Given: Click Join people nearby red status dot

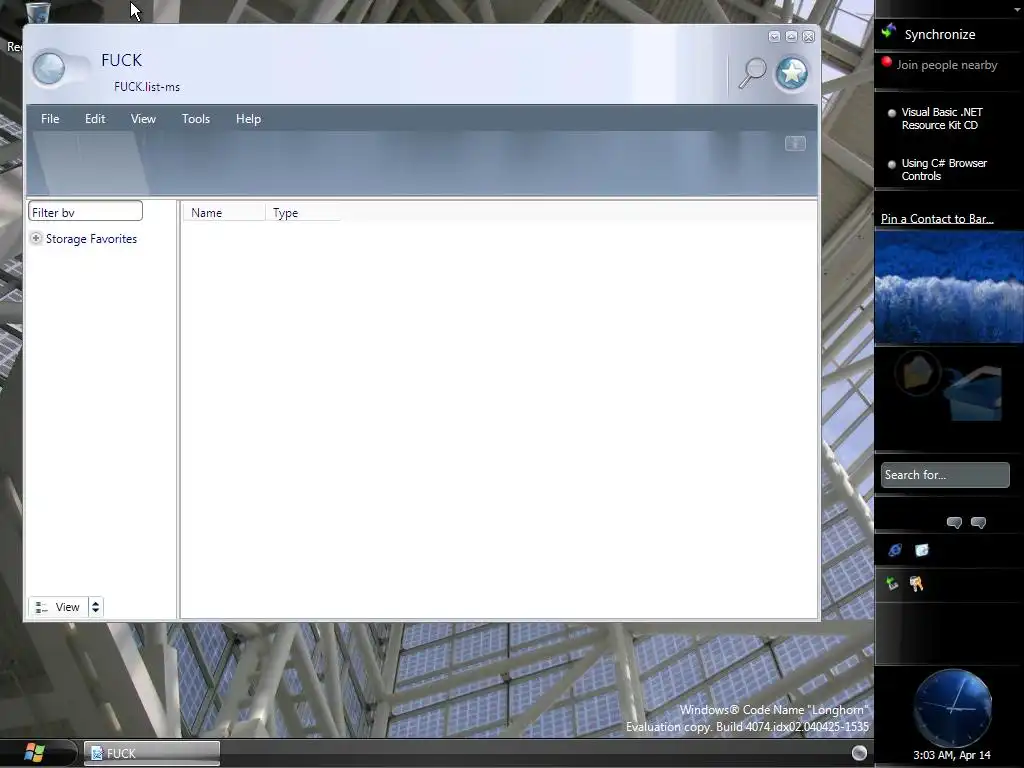Looking at the screenshot, I should pyautogui.click(x=886, y=62).
